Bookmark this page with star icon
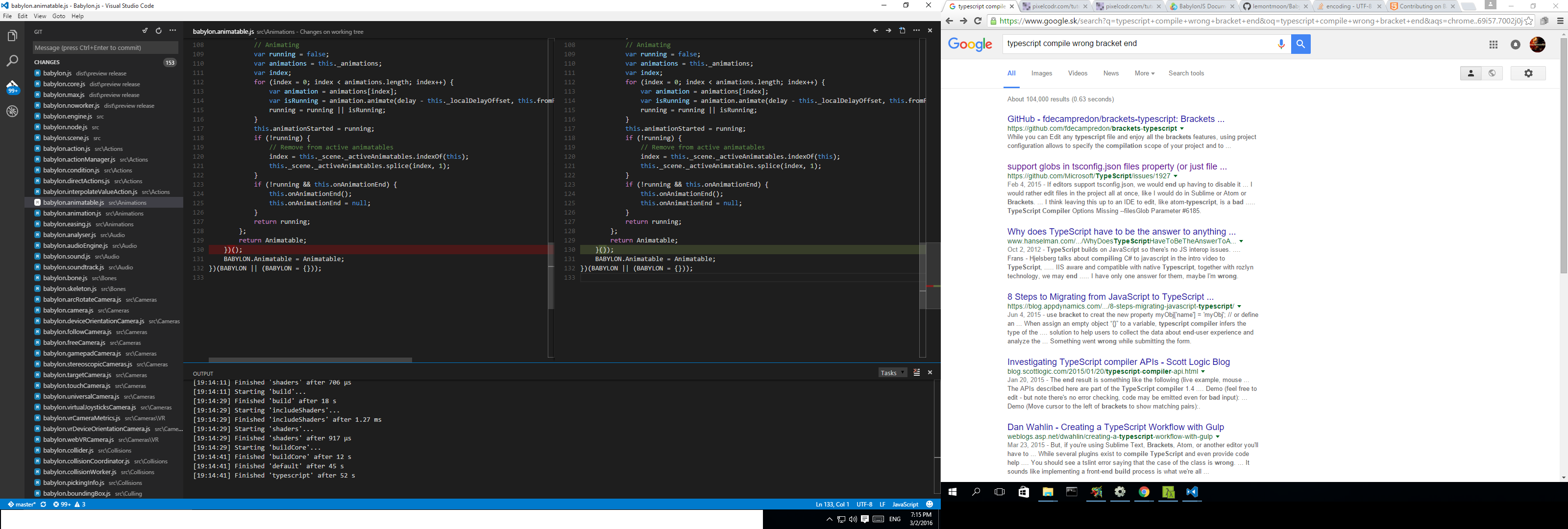The width and height of the screenshot is (1568, 529). pyautogui.click(x=1528, y=21)
